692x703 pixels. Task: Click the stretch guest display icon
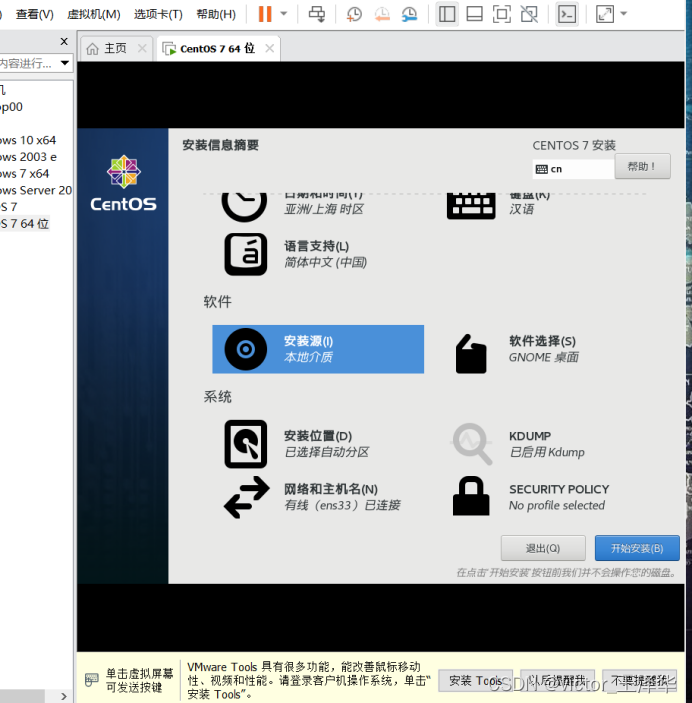[x=605, y=14]
